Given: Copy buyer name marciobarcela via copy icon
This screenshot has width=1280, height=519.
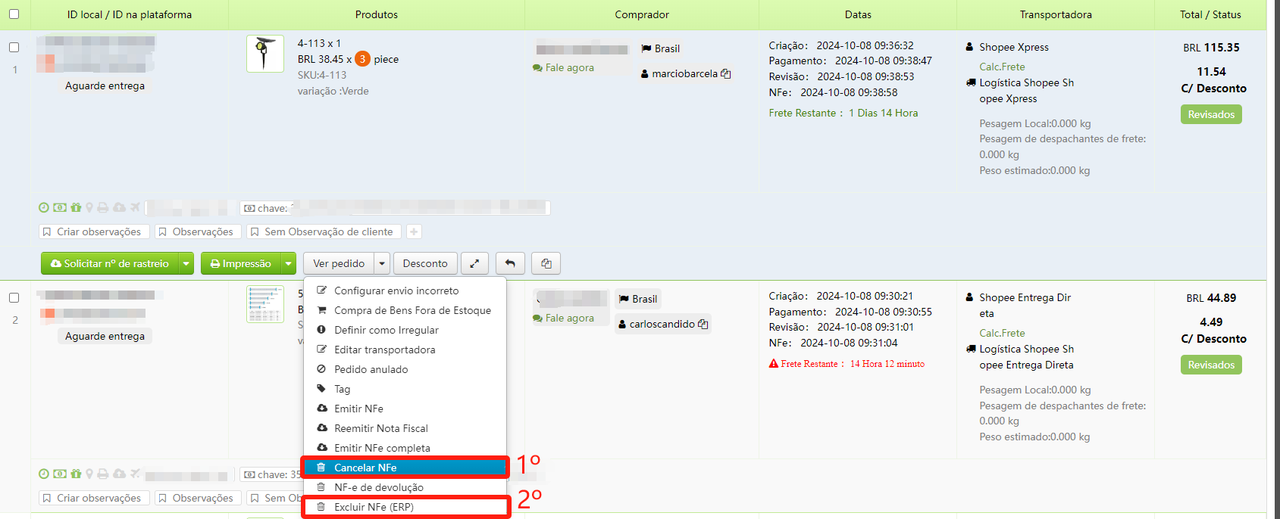Looking at the screenshot, I should (726, 74).
